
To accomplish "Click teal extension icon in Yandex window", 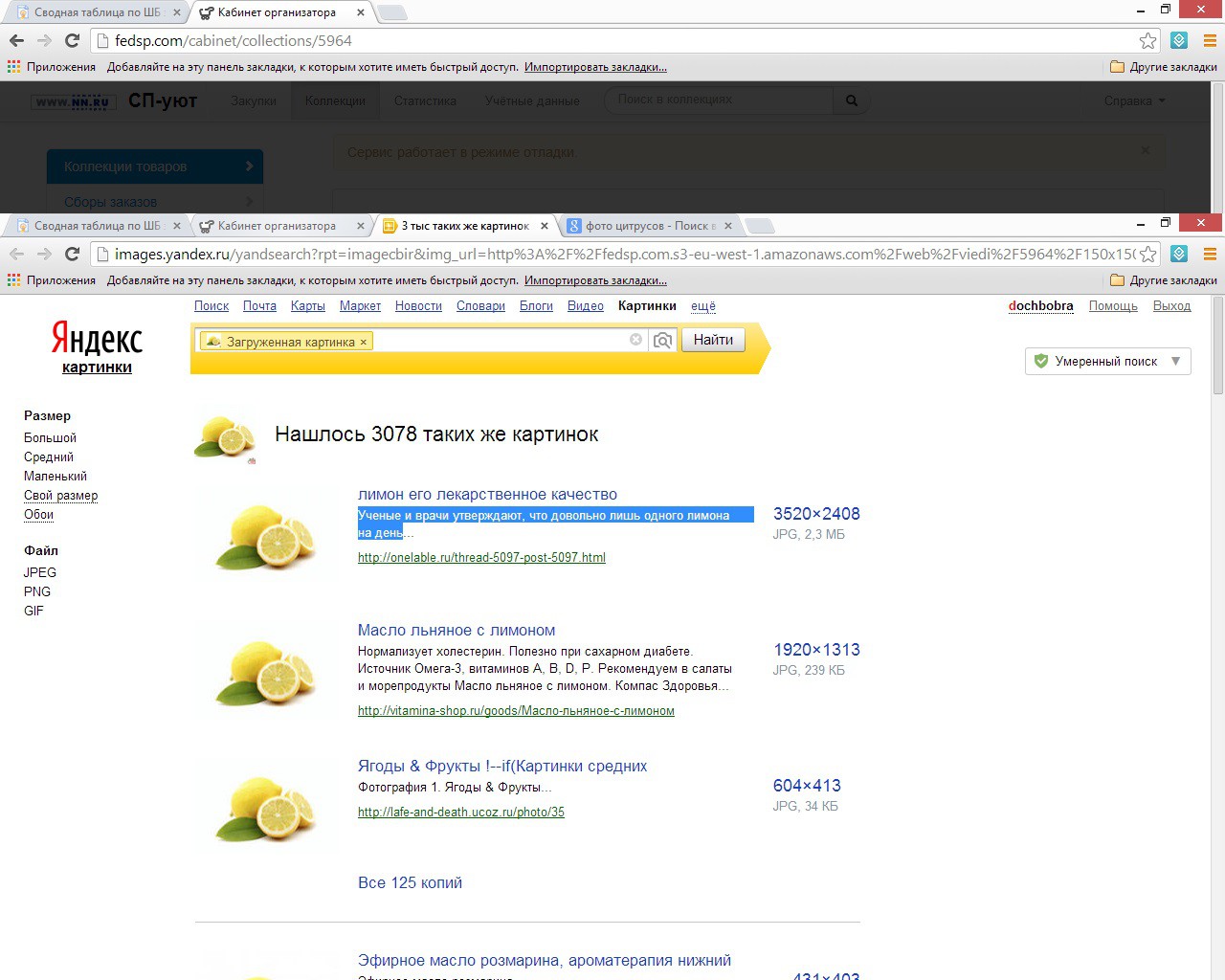I will coord(1179,254).
